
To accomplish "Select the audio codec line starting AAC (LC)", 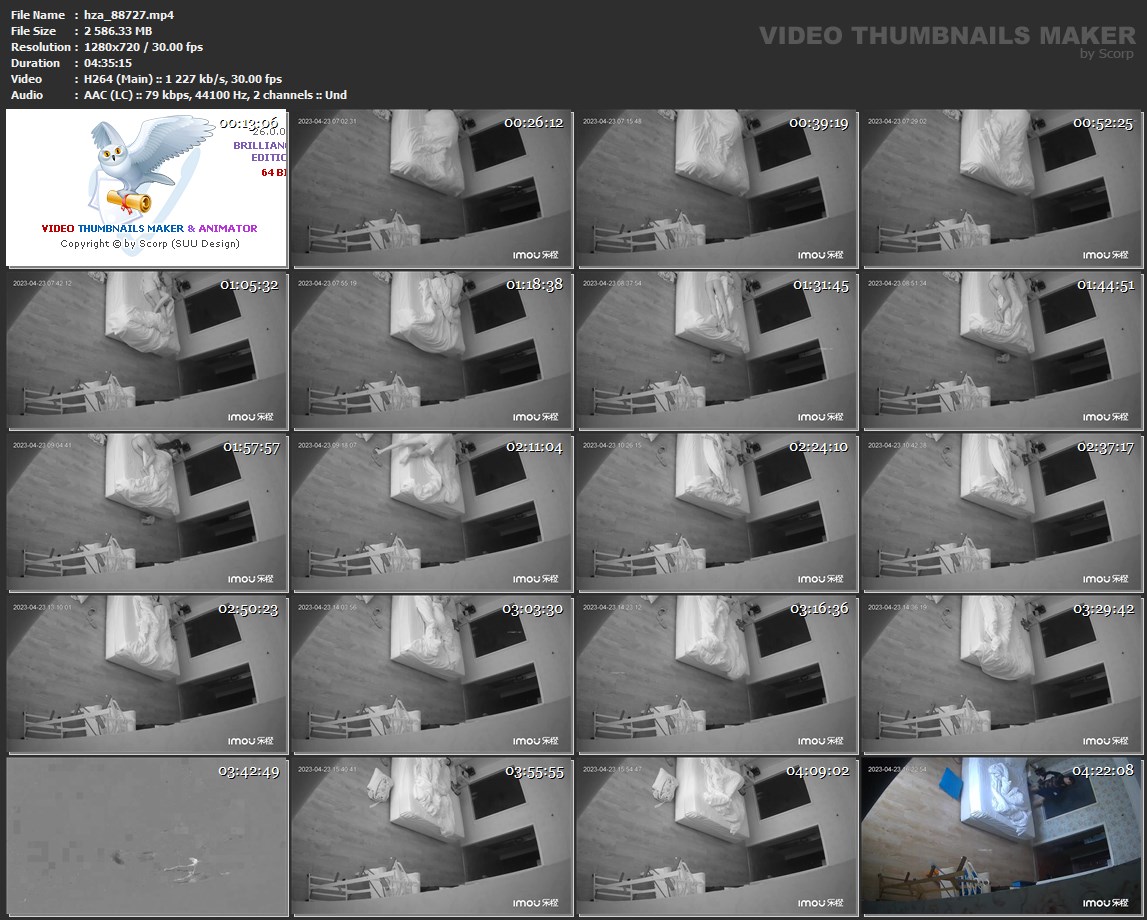I will coord(215,95).
